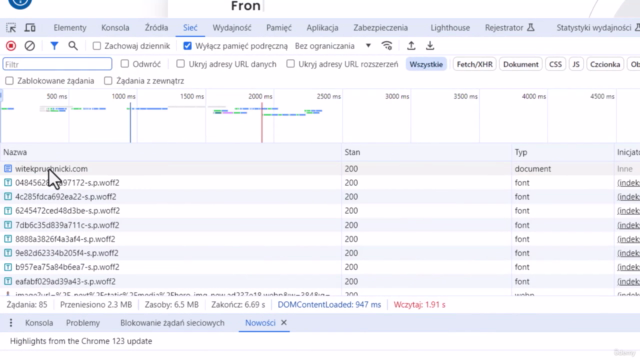The width and height of the screenshot is (640, 360).
Task: Filter by Dokument type
Action: click(521, 64)
